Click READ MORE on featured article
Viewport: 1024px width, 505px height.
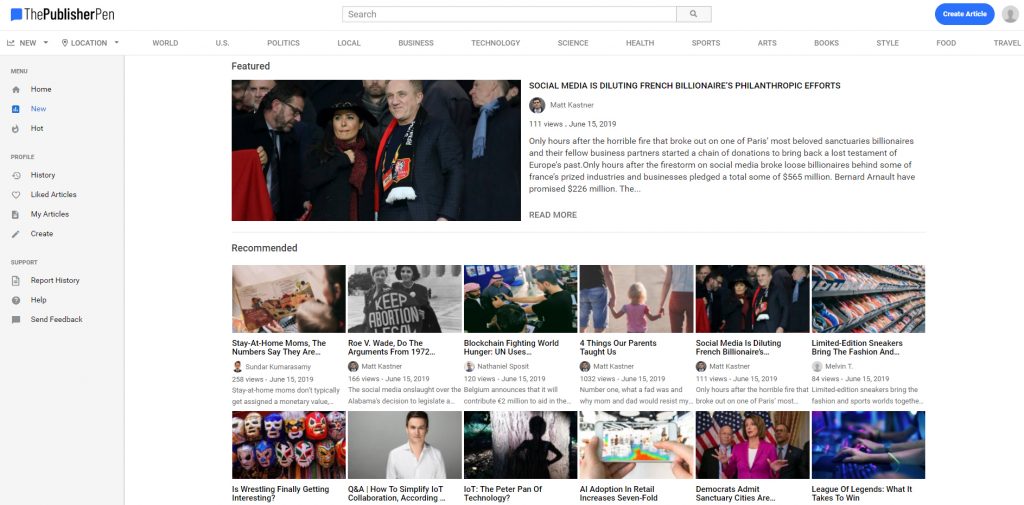553,215
